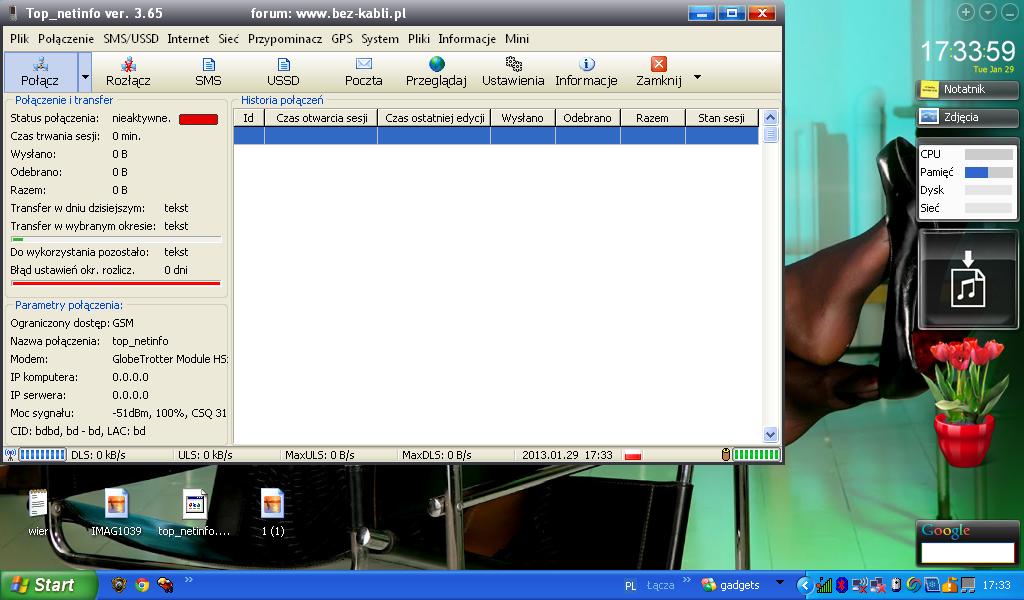Open the SMS toolbar icon
This screenshot has width=1024, height=600.
[x=208, y=65]
